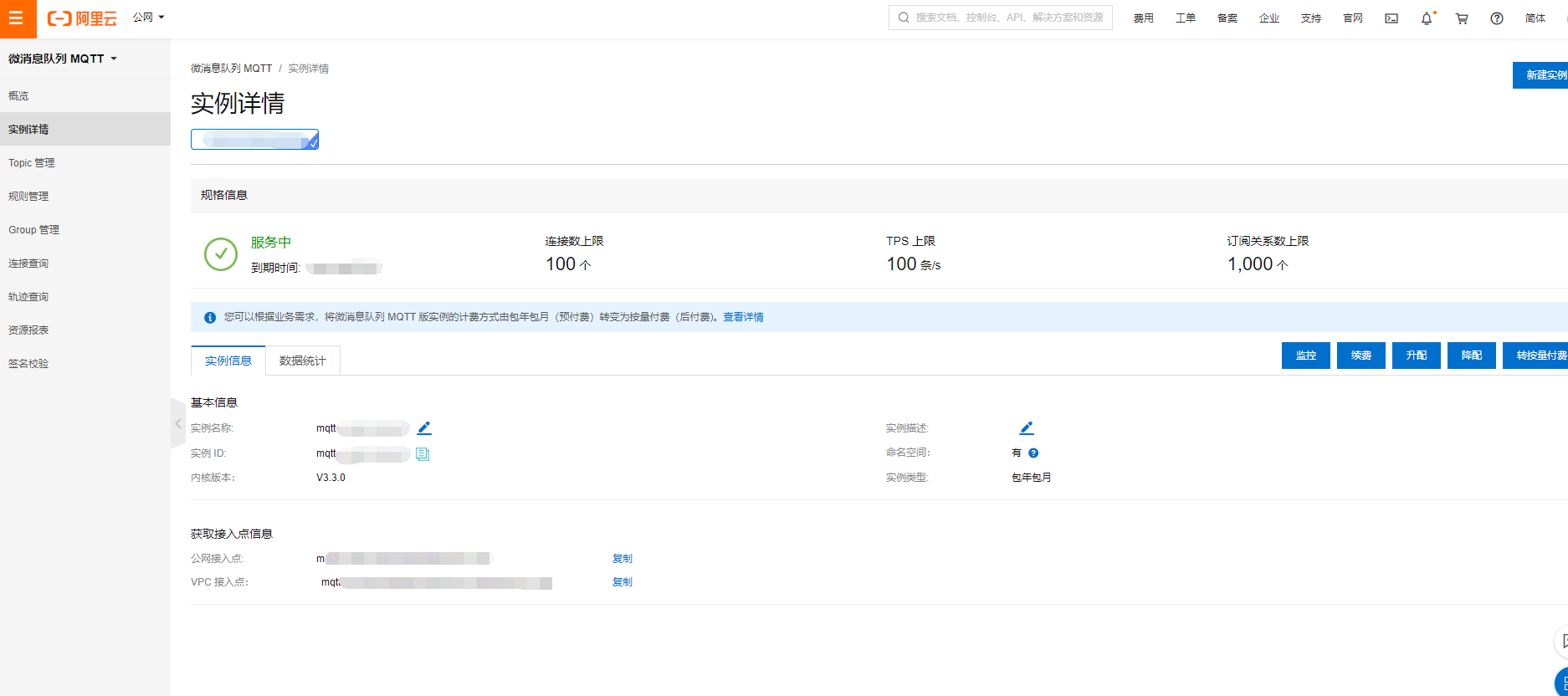Click the Alibaba Cloud logo

(x=82, y=18)
